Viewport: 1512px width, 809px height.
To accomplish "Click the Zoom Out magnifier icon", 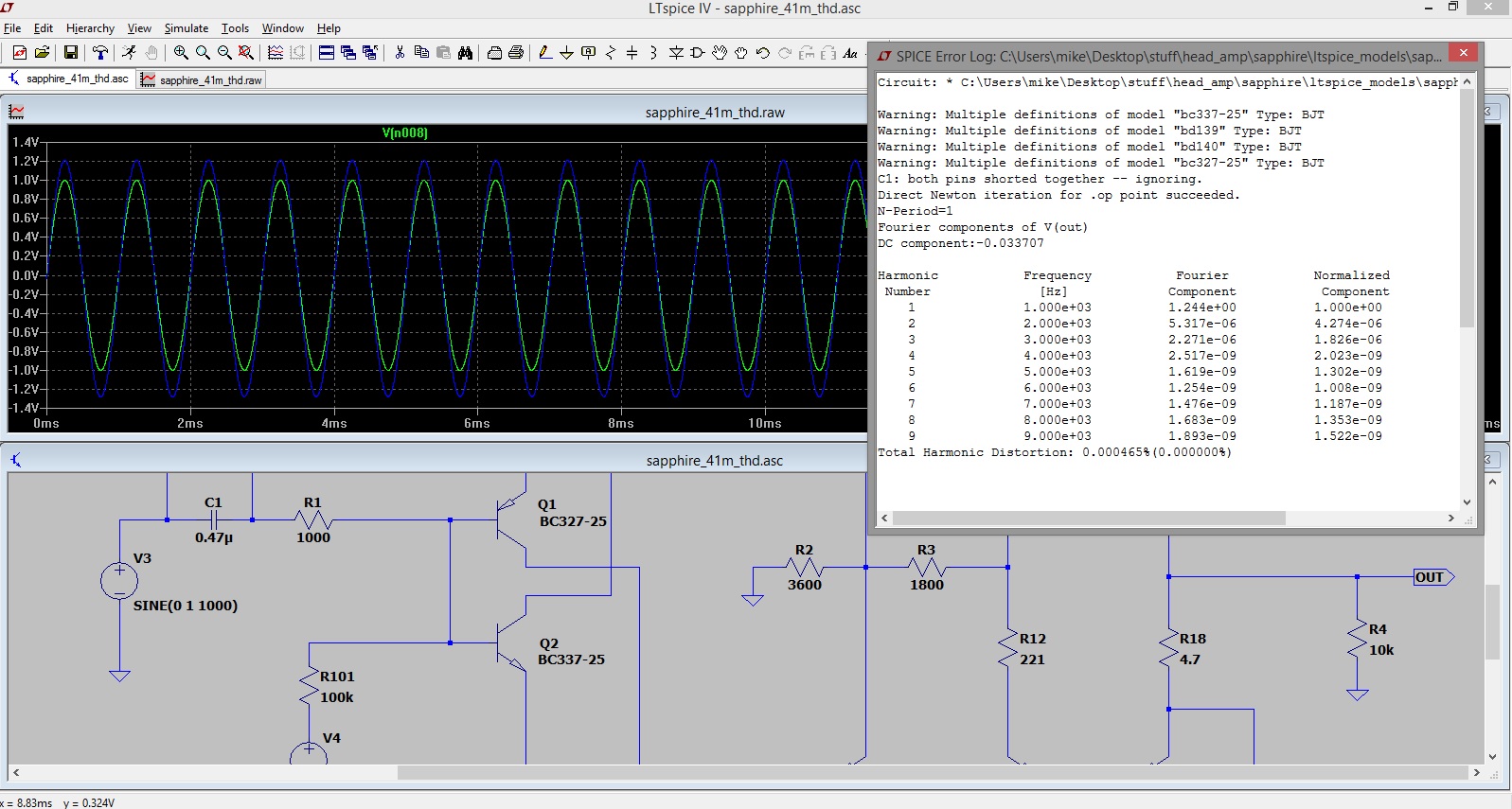I will click(x=224, y=53).
